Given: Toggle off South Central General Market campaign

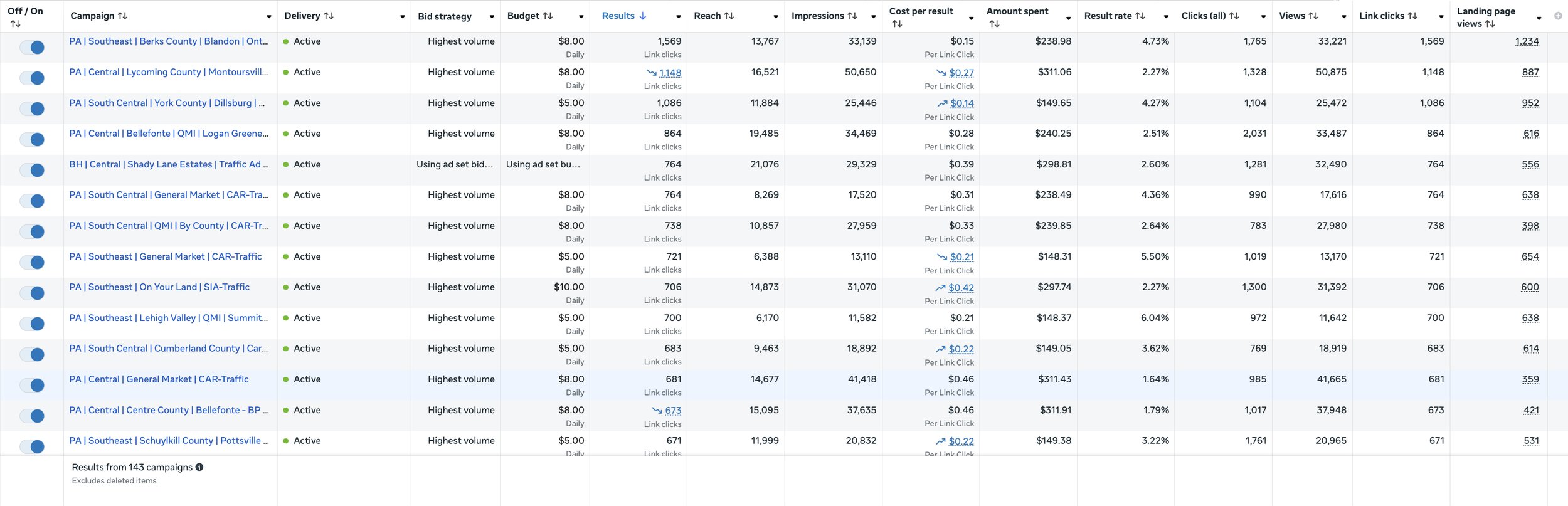Looking at the screenshot, I should (x=32, y=201).
